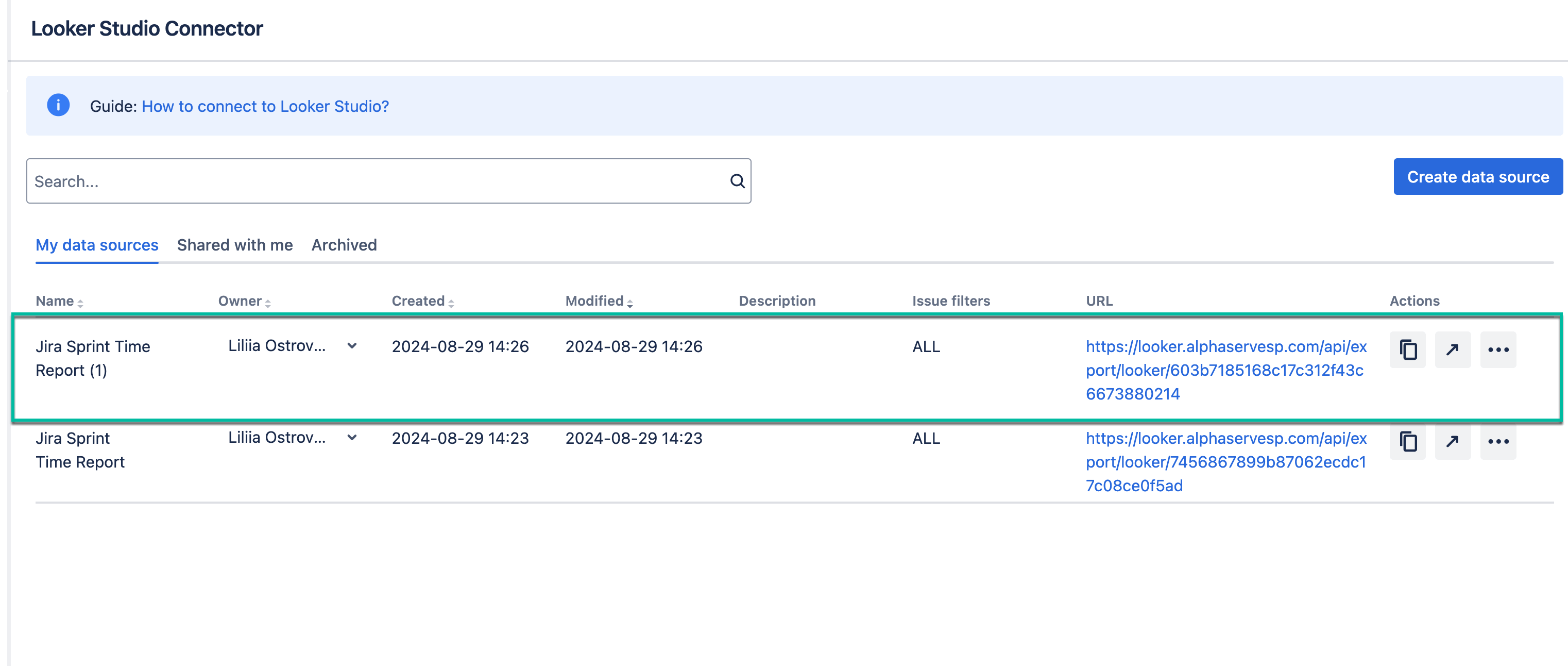Open the How to connect to Looker Studio guide
This screenshot has width=1568, height=666.
pos(265,106)
